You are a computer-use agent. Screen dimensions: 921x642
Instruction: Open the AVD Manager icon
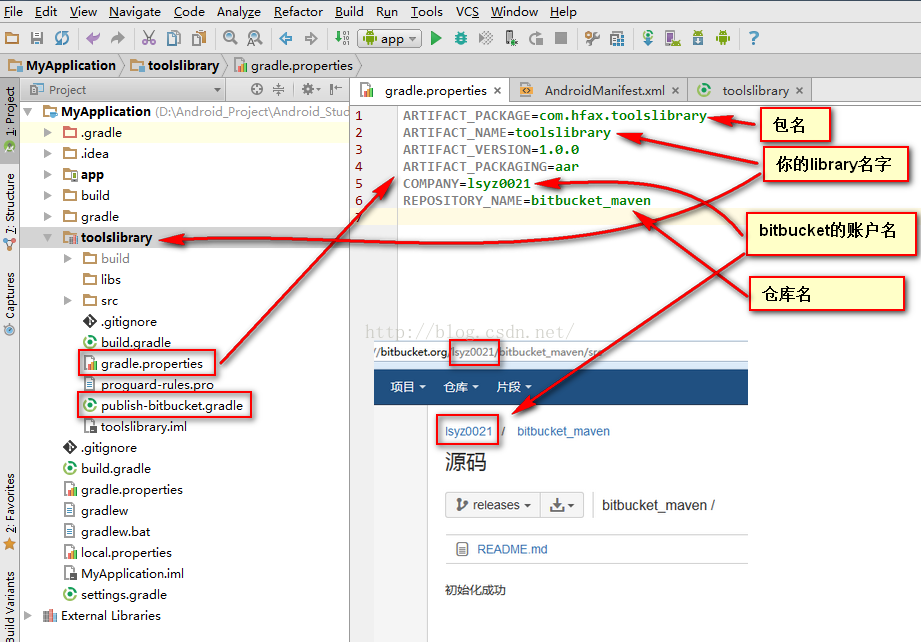673,39
